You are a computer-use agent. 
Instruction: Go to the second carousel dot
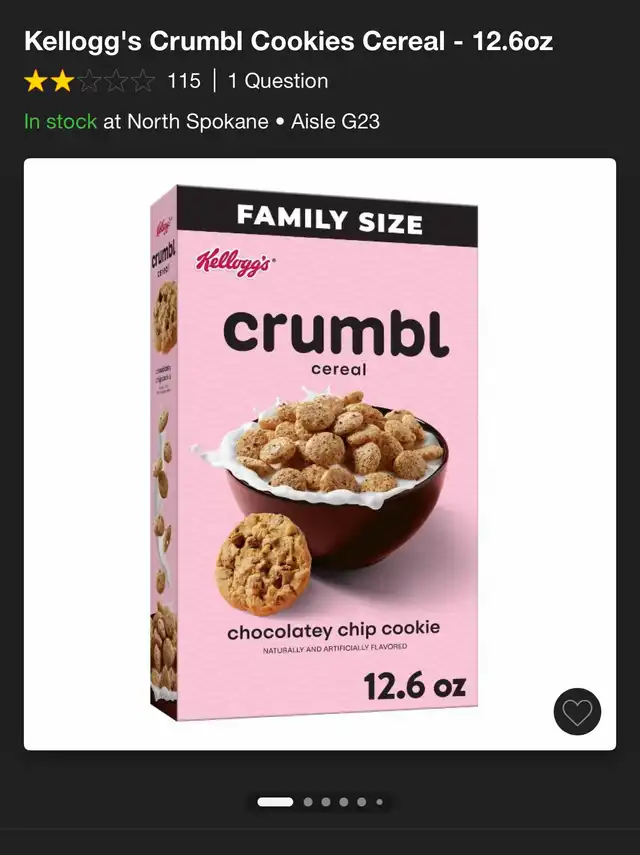coord(308,802)
